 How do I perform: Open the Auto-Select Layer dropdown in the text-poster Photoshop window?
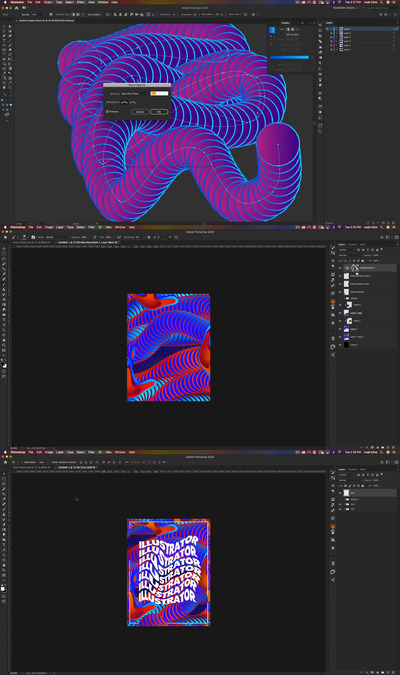(43, 462)
